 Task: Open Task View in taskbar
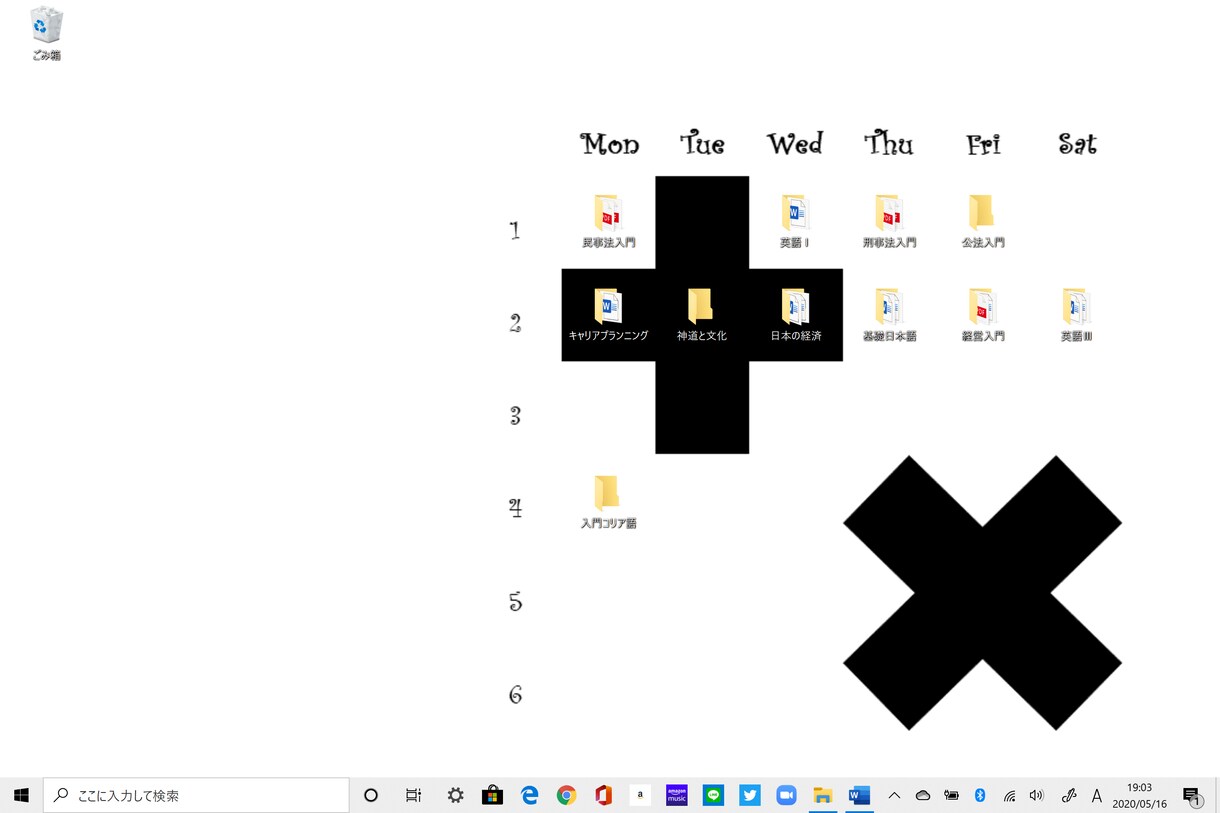(413, 795)
